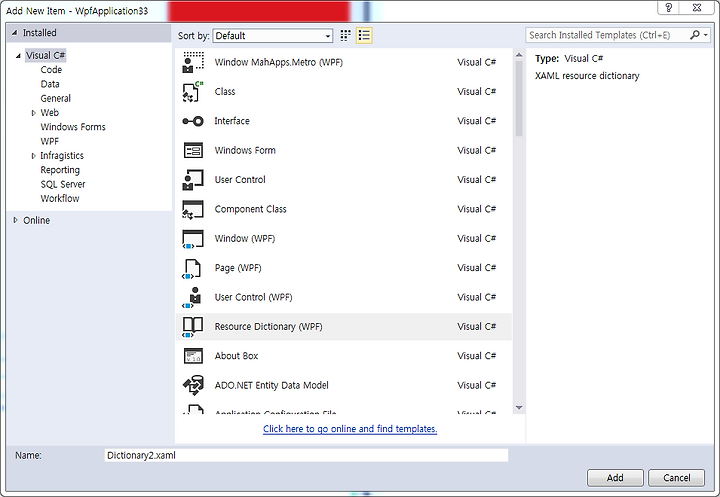Close the Add New Item dialog

point(697,7)
